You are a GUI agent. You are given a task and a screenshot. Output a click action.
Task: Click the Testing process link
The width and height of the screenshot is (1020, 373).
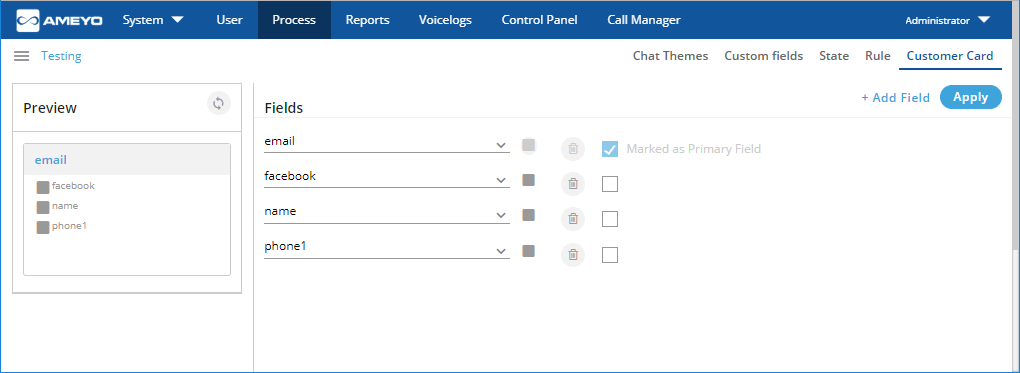pos(61,56)
